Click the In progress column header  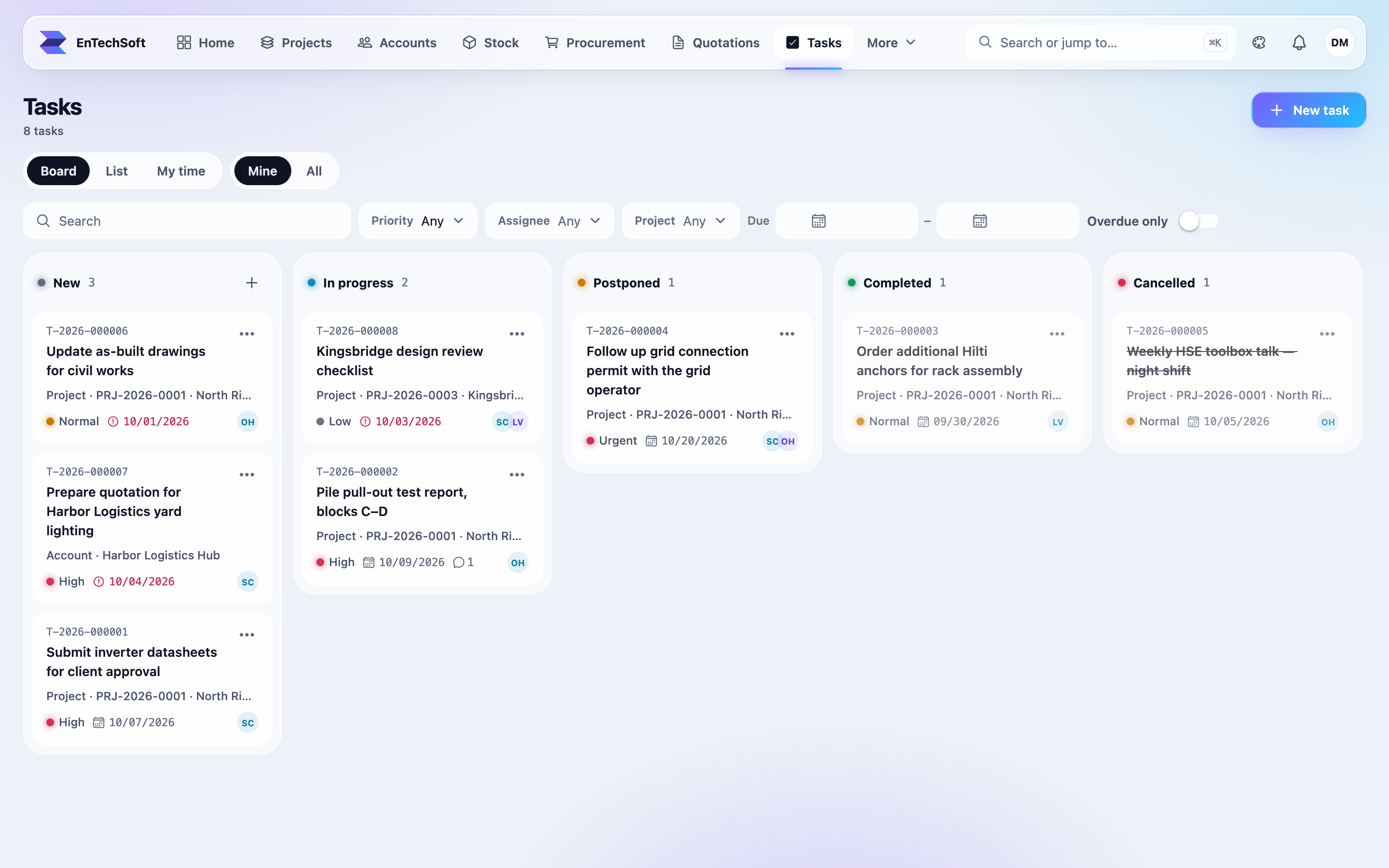[358, 283]
